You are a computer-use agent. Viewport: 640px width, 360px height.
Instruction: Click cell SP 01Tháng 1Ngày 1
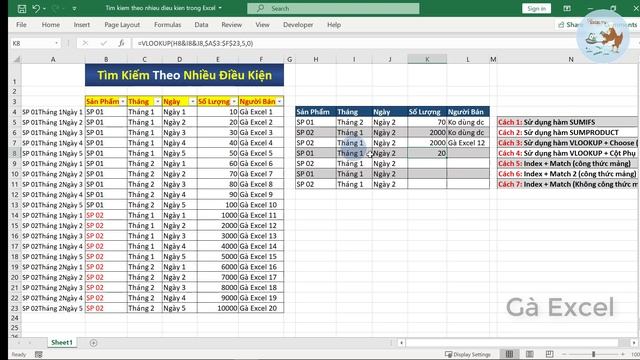pyautogui.click(x=53, y=112)
